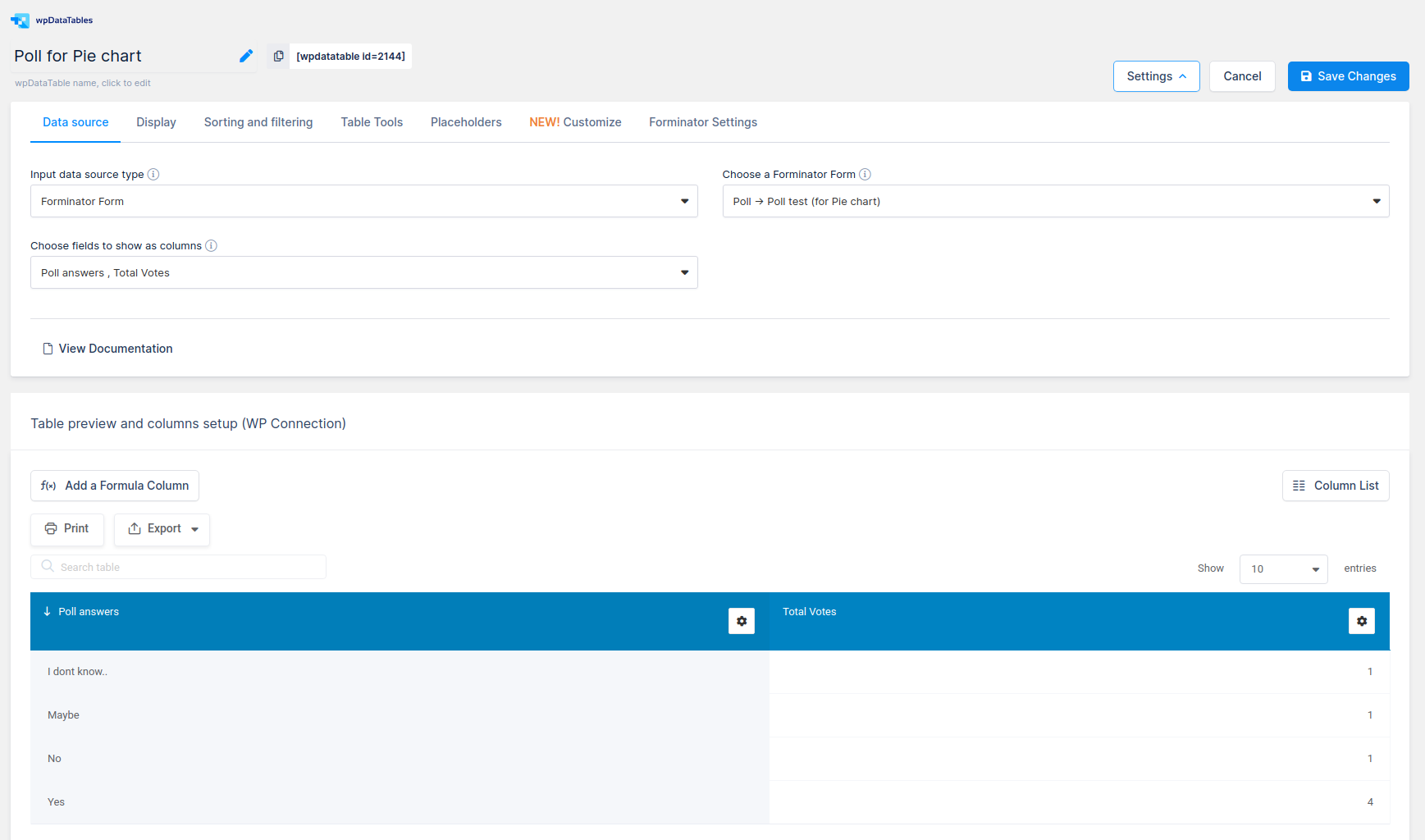Click the sort arrow on Poll answers
Screen dimensions: 1425x840
[48, 611]
